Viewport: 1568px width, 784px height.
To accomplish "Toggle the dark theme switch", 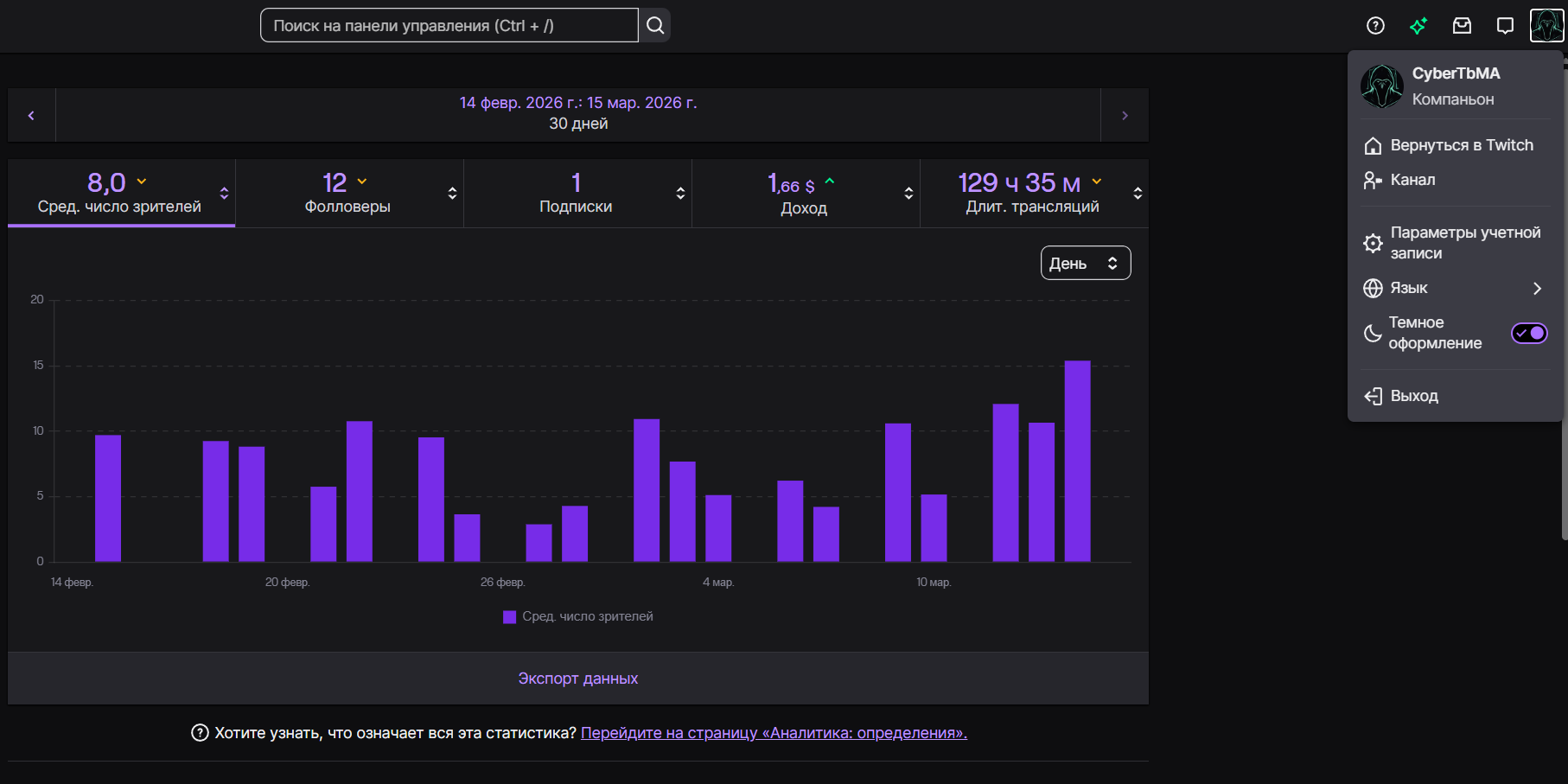I will (1529, 333).
